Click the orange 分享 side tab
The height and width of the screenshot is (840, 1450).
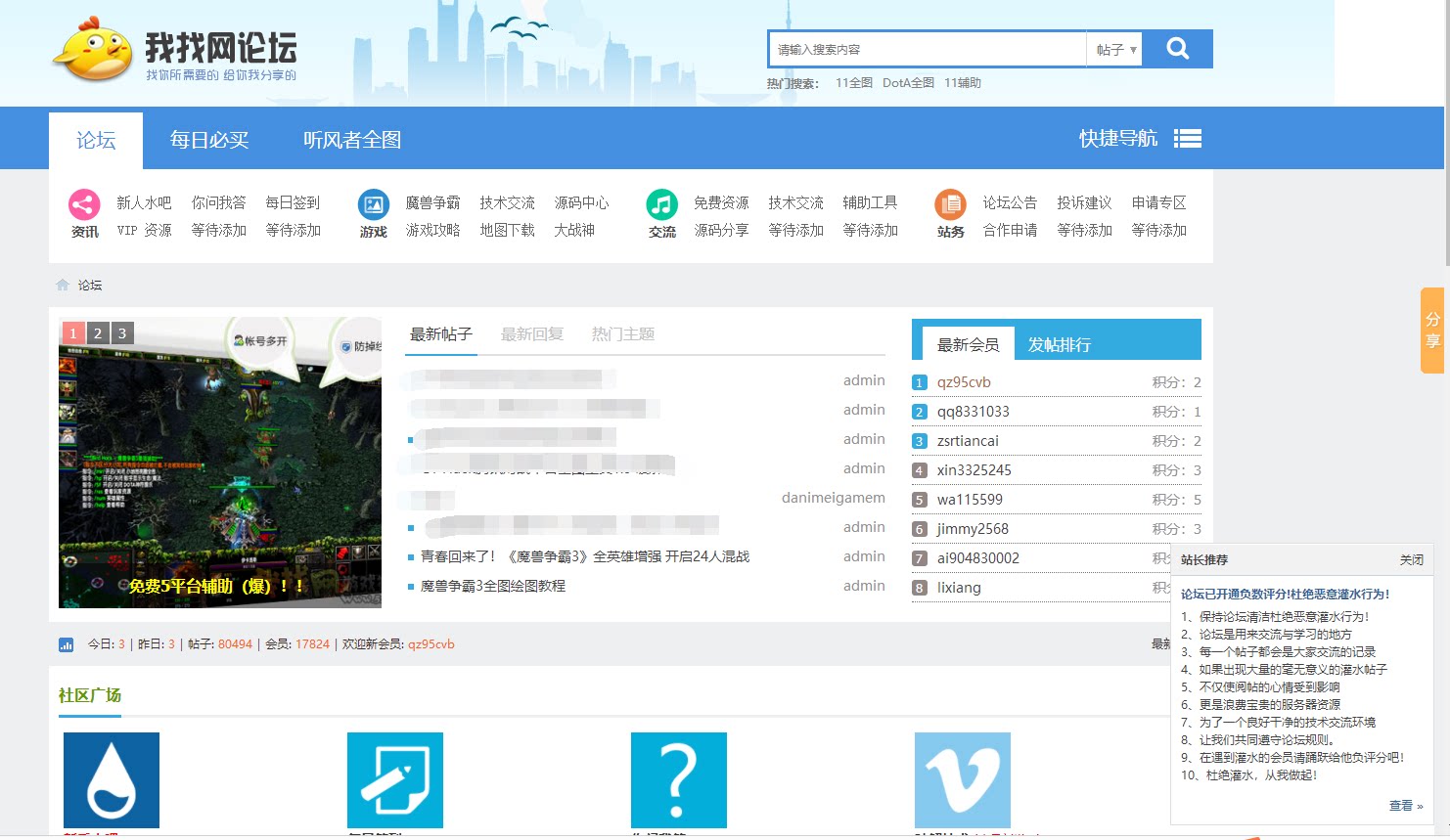1432,331
